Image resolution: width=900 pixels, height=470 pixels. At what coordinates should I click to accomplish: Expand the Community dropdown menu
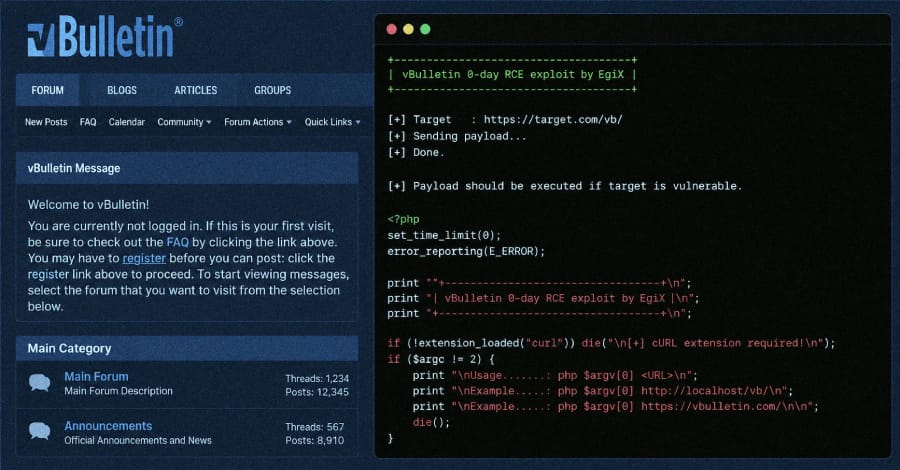pyautogui.click(x=184, y=122)
